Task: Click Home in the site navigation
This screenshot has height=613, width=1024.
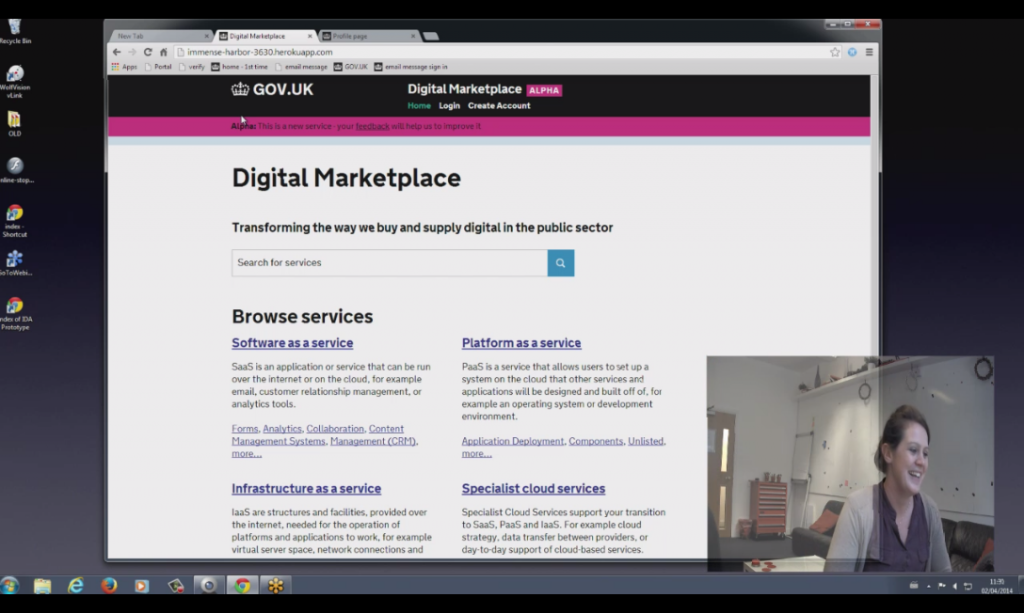Action: 419,106
